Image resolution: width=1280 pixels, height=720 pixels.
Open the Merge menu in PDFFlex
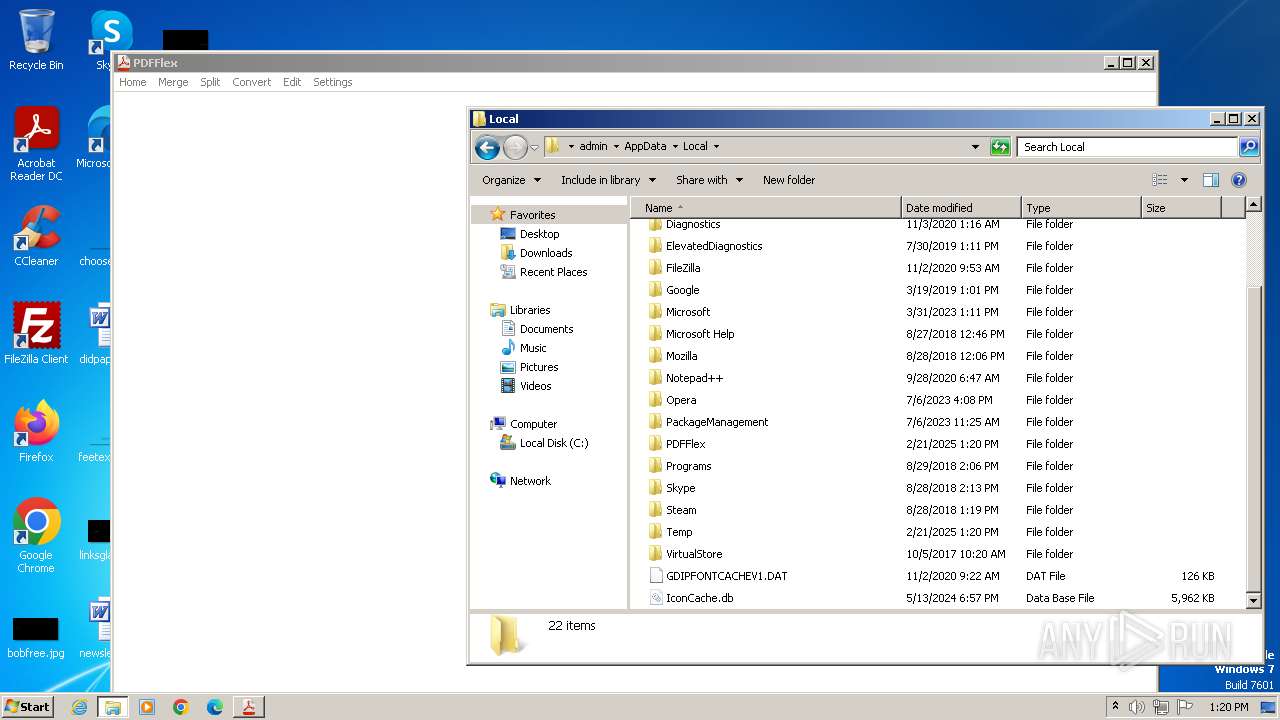(173, 82)
